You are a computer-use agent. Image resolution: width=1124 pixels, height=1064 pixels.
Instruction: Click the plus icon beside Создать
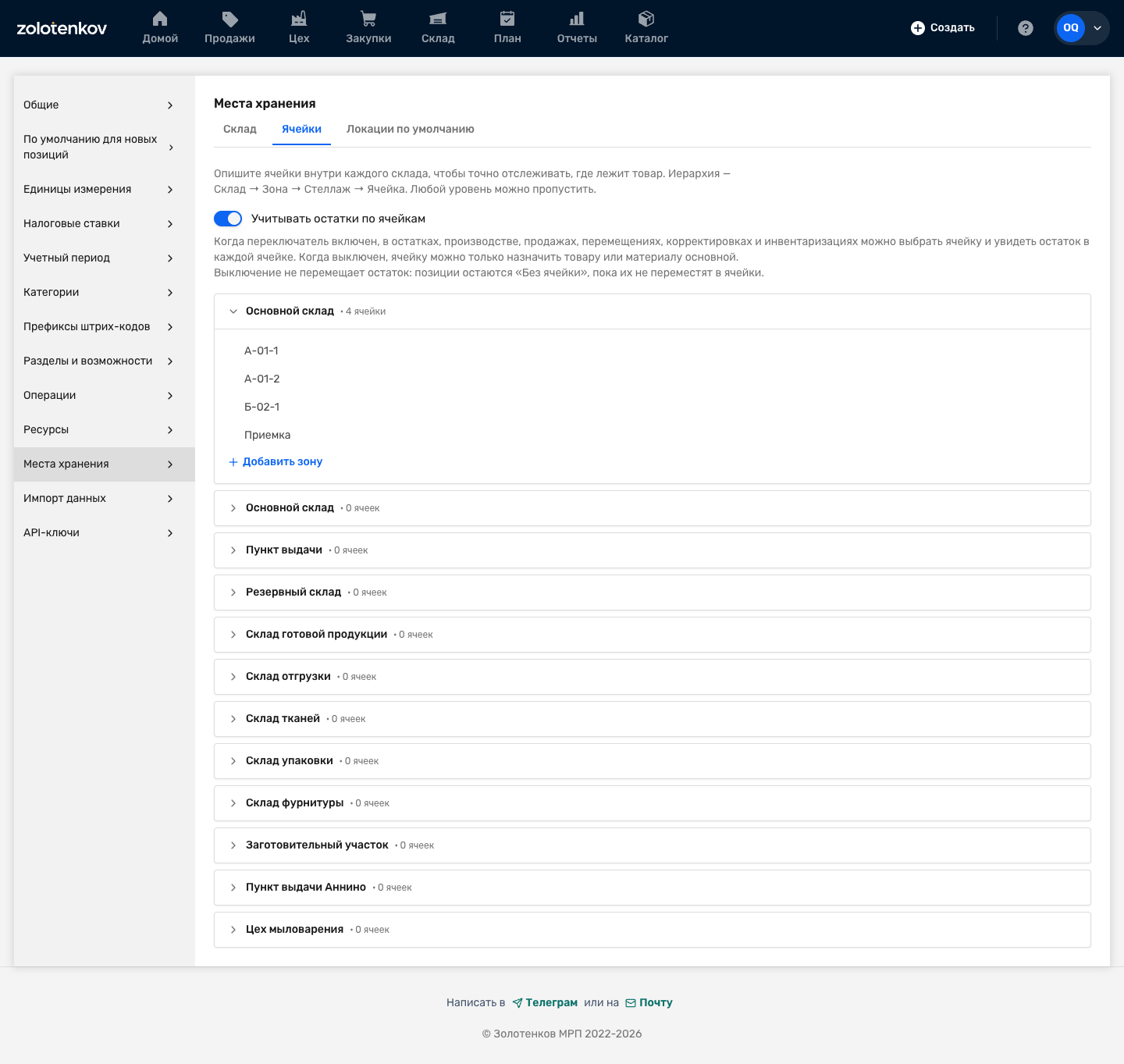(918, 28)
